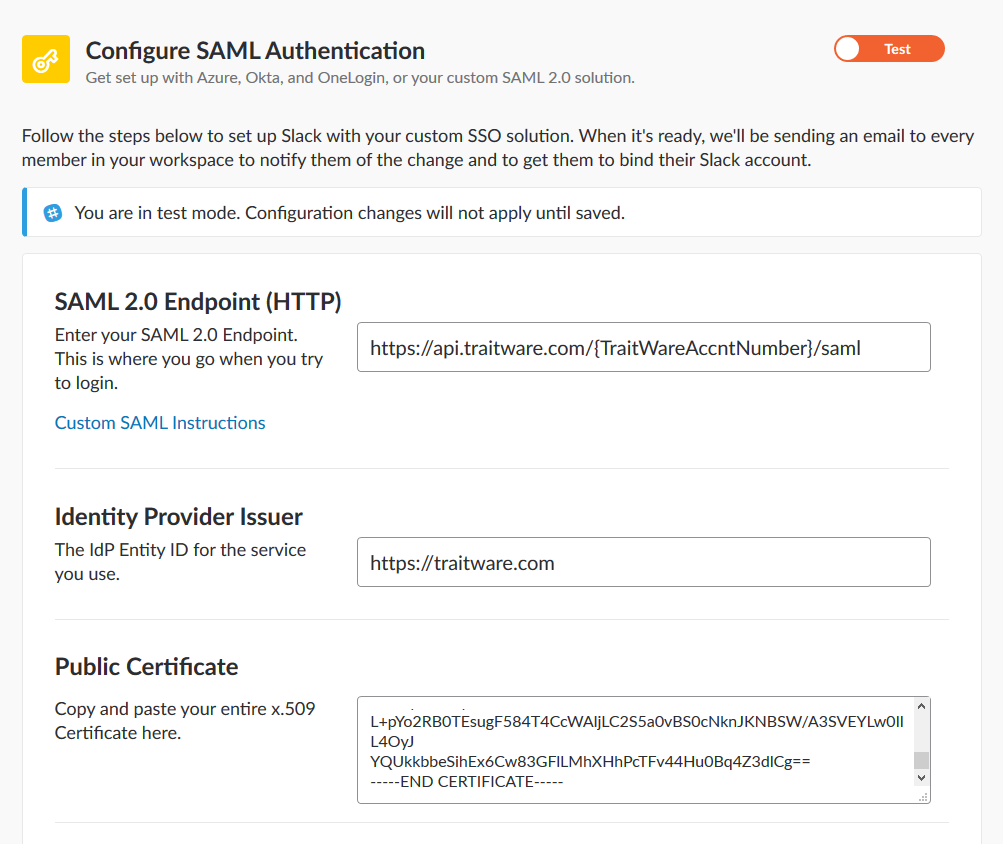Click the yellow SAML key icon

point(46,59)
